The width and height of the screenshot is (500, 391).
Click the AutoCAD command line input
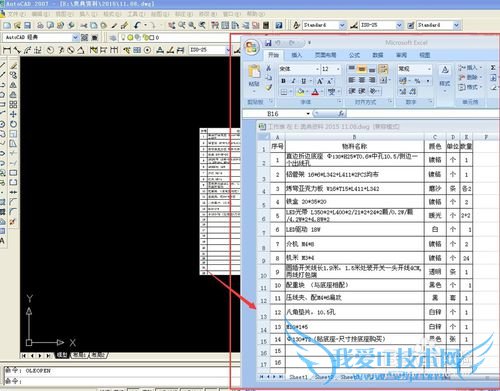click(122, 381)
